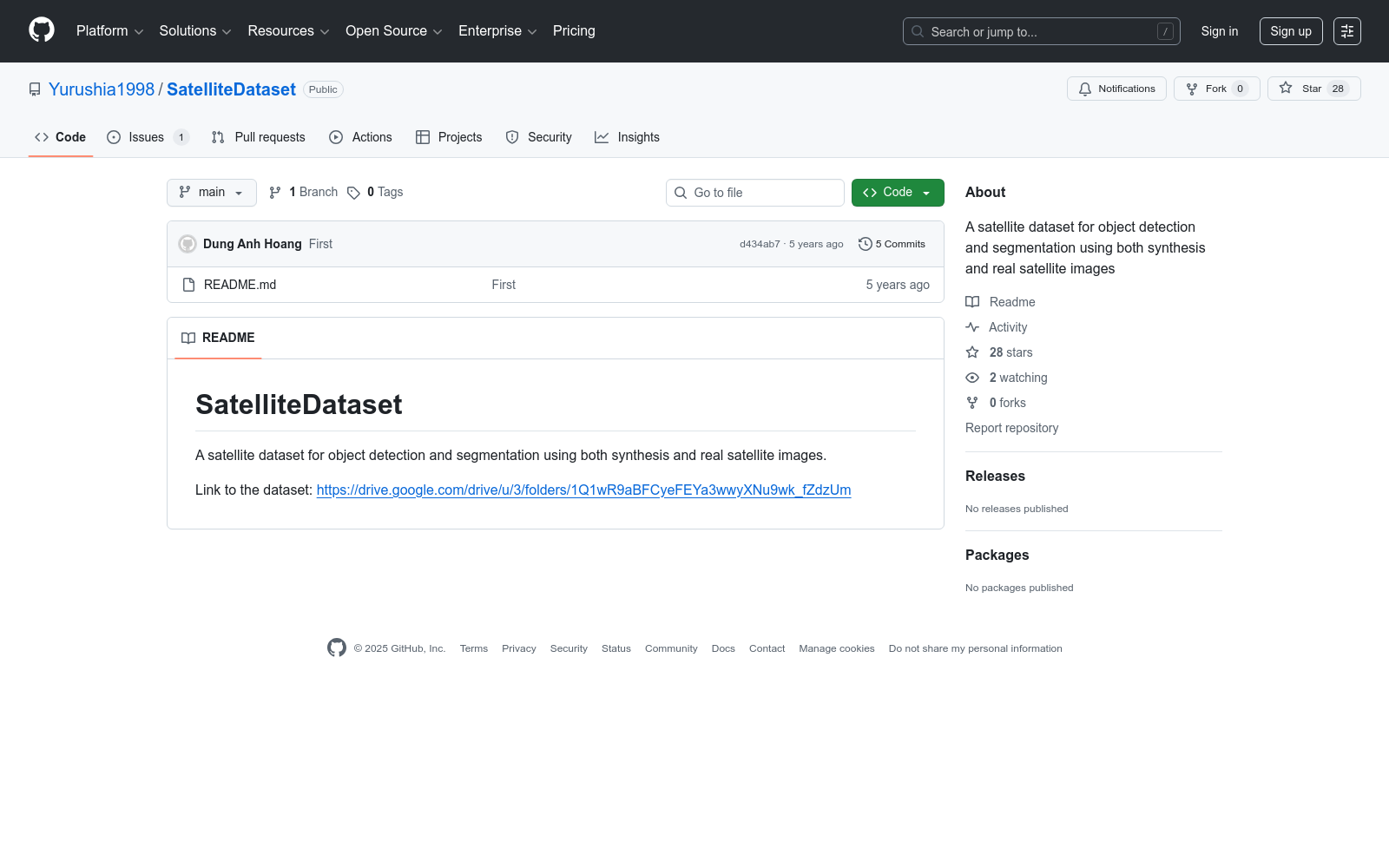Open the Terms footer link
Viewport: 1389px width, 868px height.
click(474, 648)
